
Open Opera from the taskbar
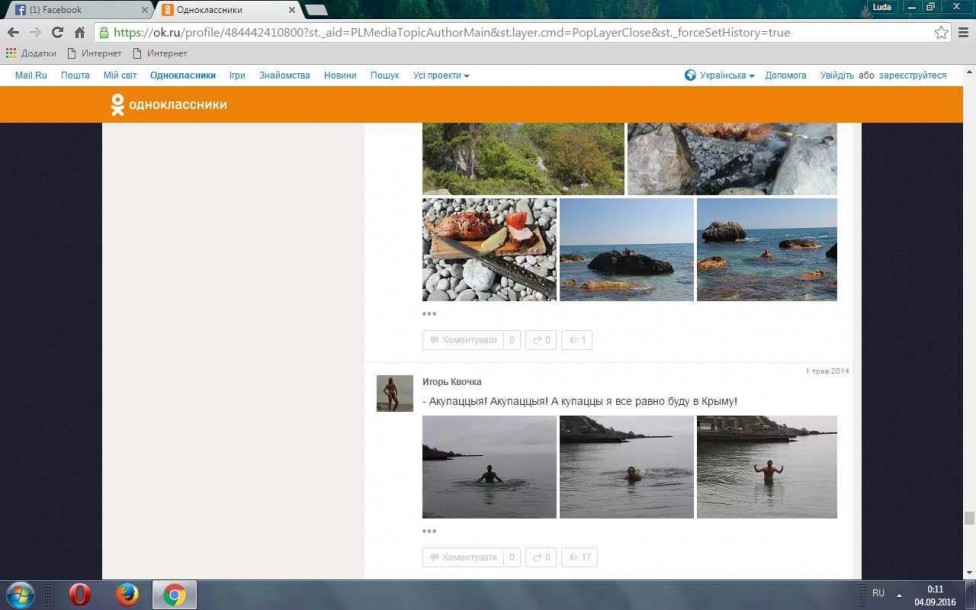[x=80, y=595]
